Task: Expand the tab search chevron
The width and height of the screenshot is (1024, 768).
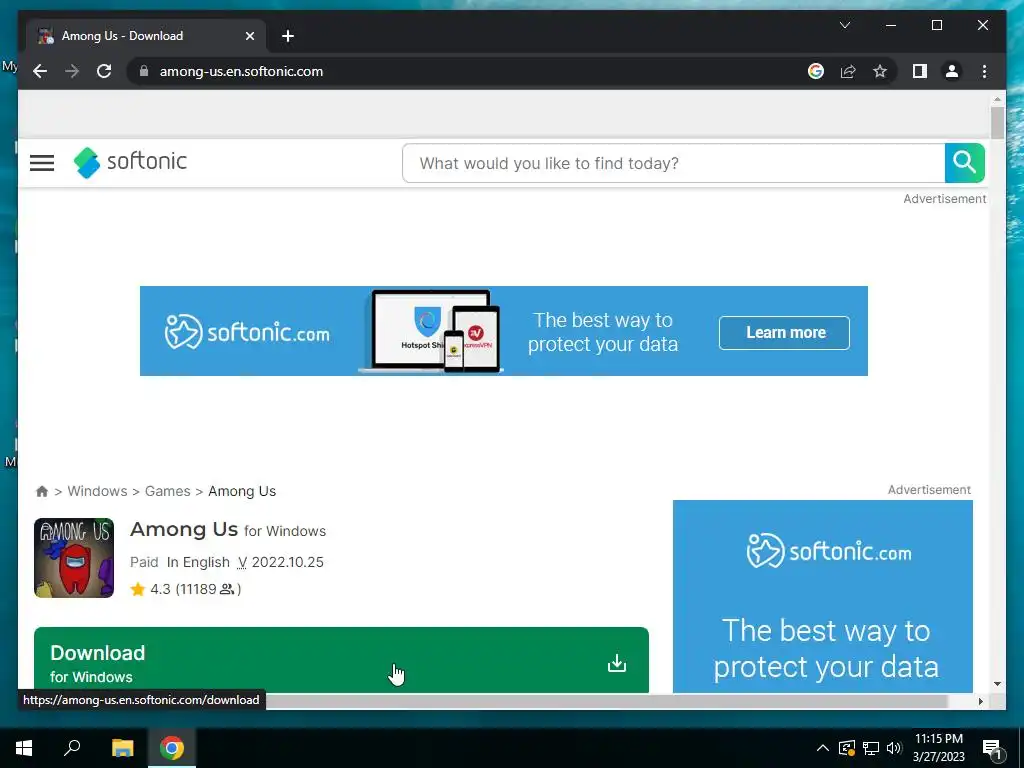Action: 844,25
